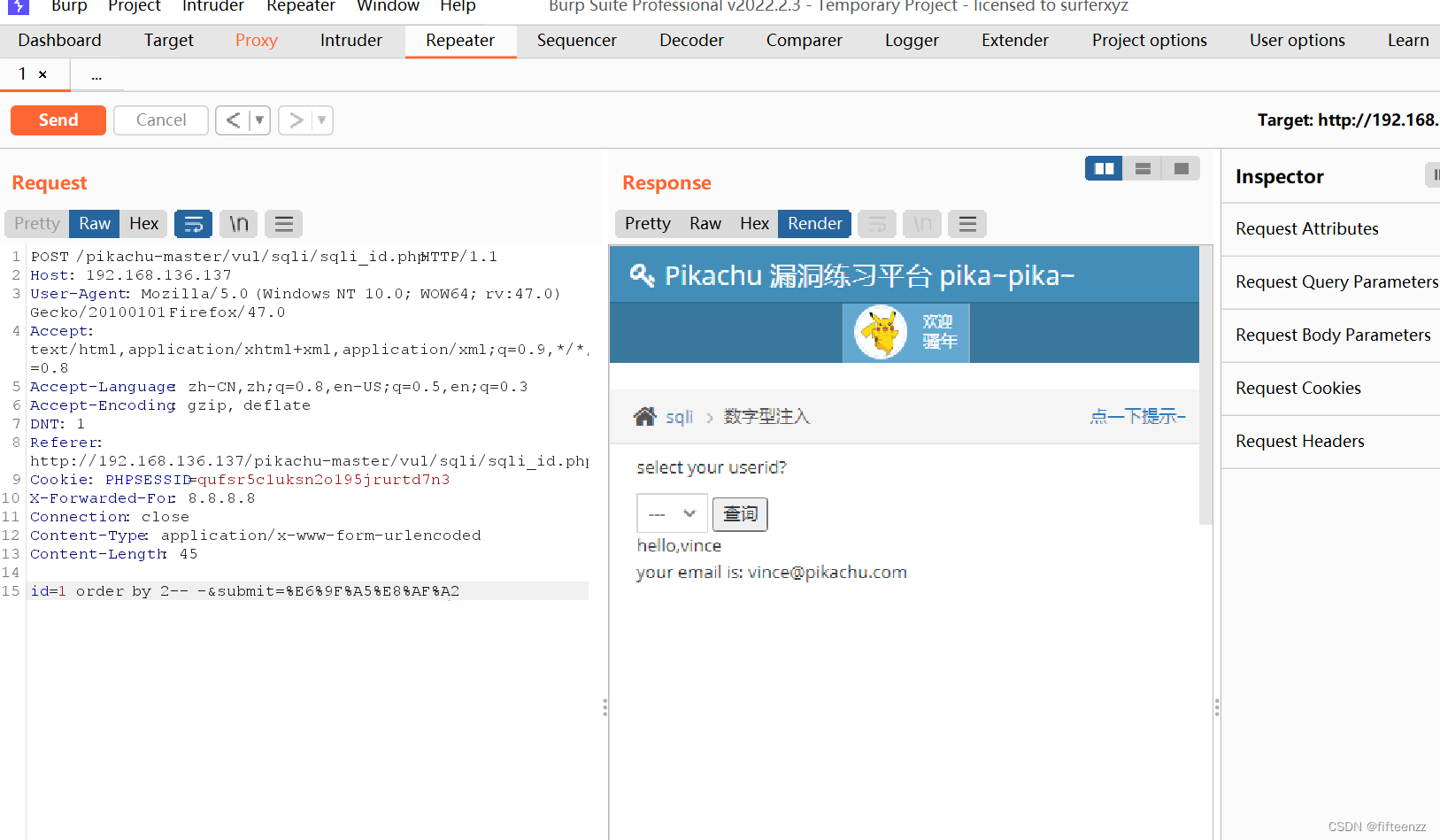
Task: Open the Comparer tab
Action: coord(805,41)
